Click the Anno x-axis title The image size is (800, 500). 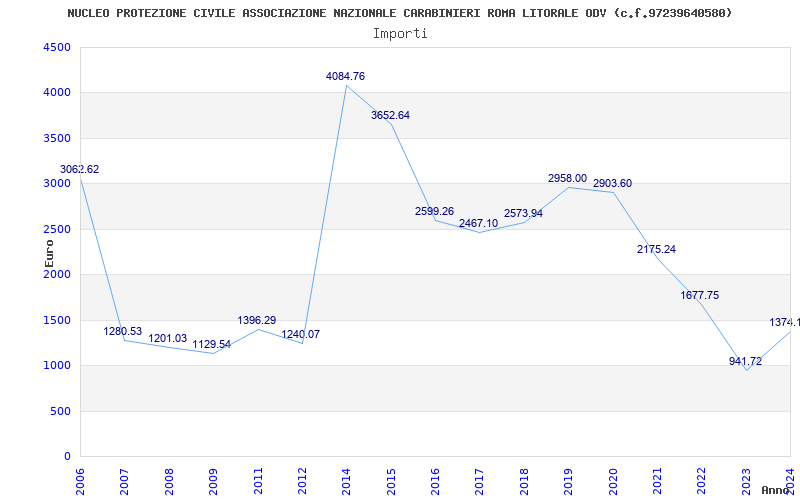(775, 490)
